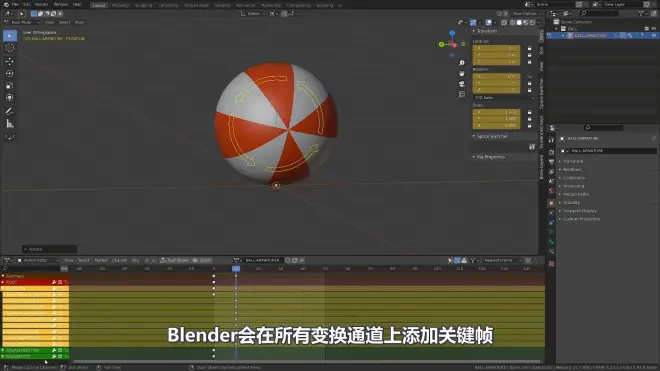Toggle camera view icon in viewport
660x371 pixels.
click(462, 84)
